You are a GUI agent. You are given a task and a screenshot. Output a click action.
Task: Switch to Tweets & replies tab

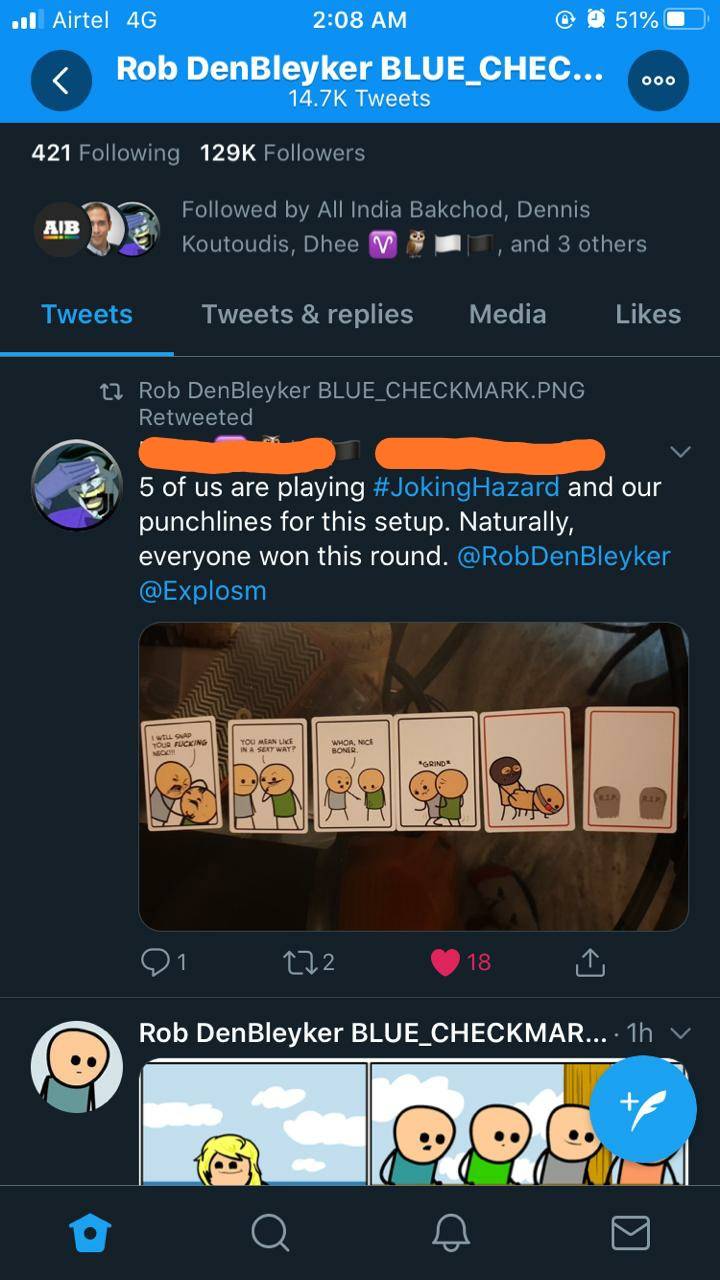[x=307, y=314]
